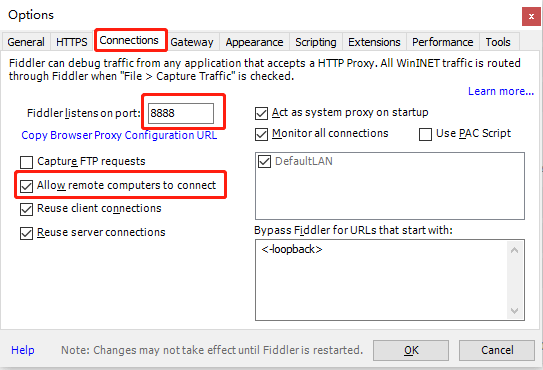
Task: Select the Connections tab
Action: pyautogui.click(x=129, y=41)
